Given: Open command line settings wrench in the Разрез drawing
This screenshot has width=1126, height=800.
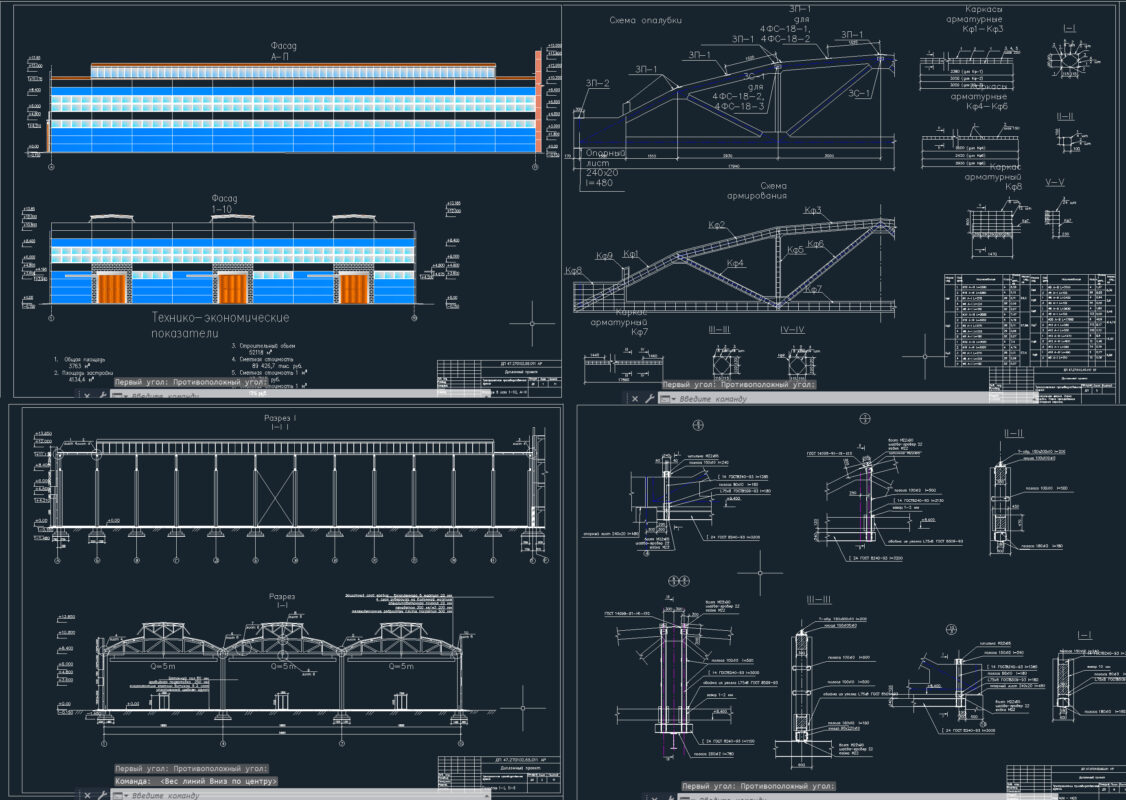Looking at the screenshot, I should pos(102,795).
